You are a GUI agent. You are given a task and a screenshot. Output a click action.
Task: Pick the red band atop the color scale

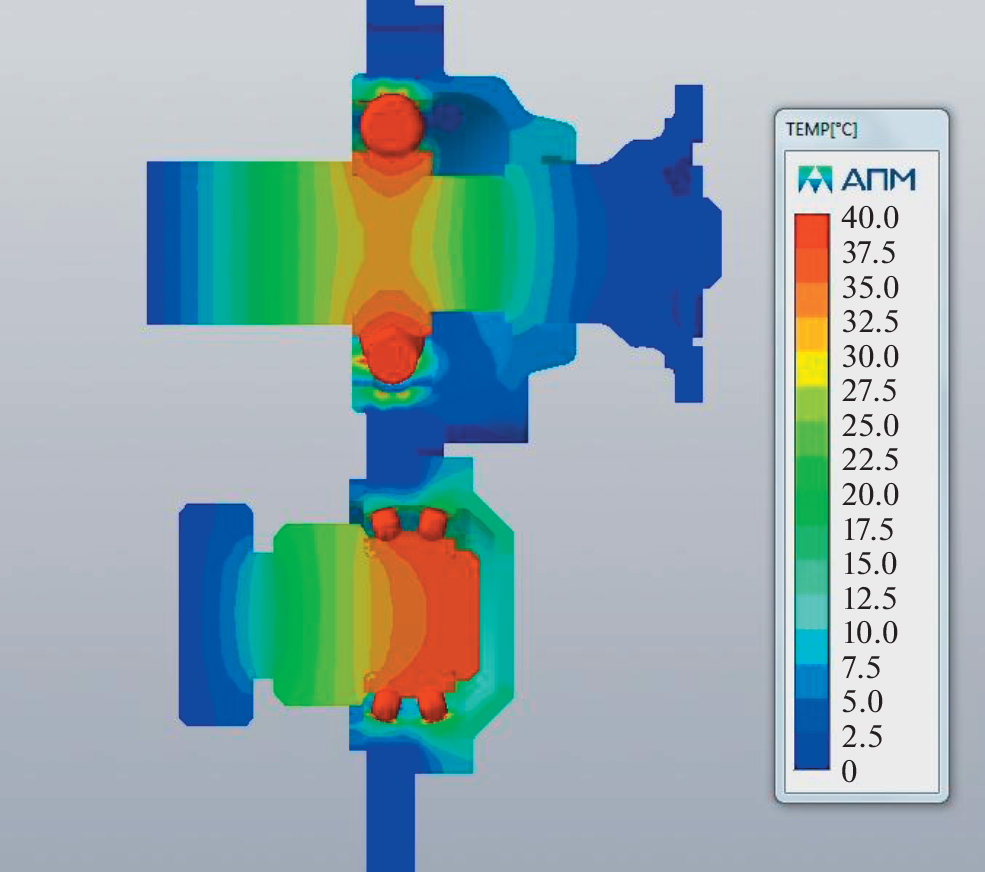pyautogui.click(x=812, y=225)
